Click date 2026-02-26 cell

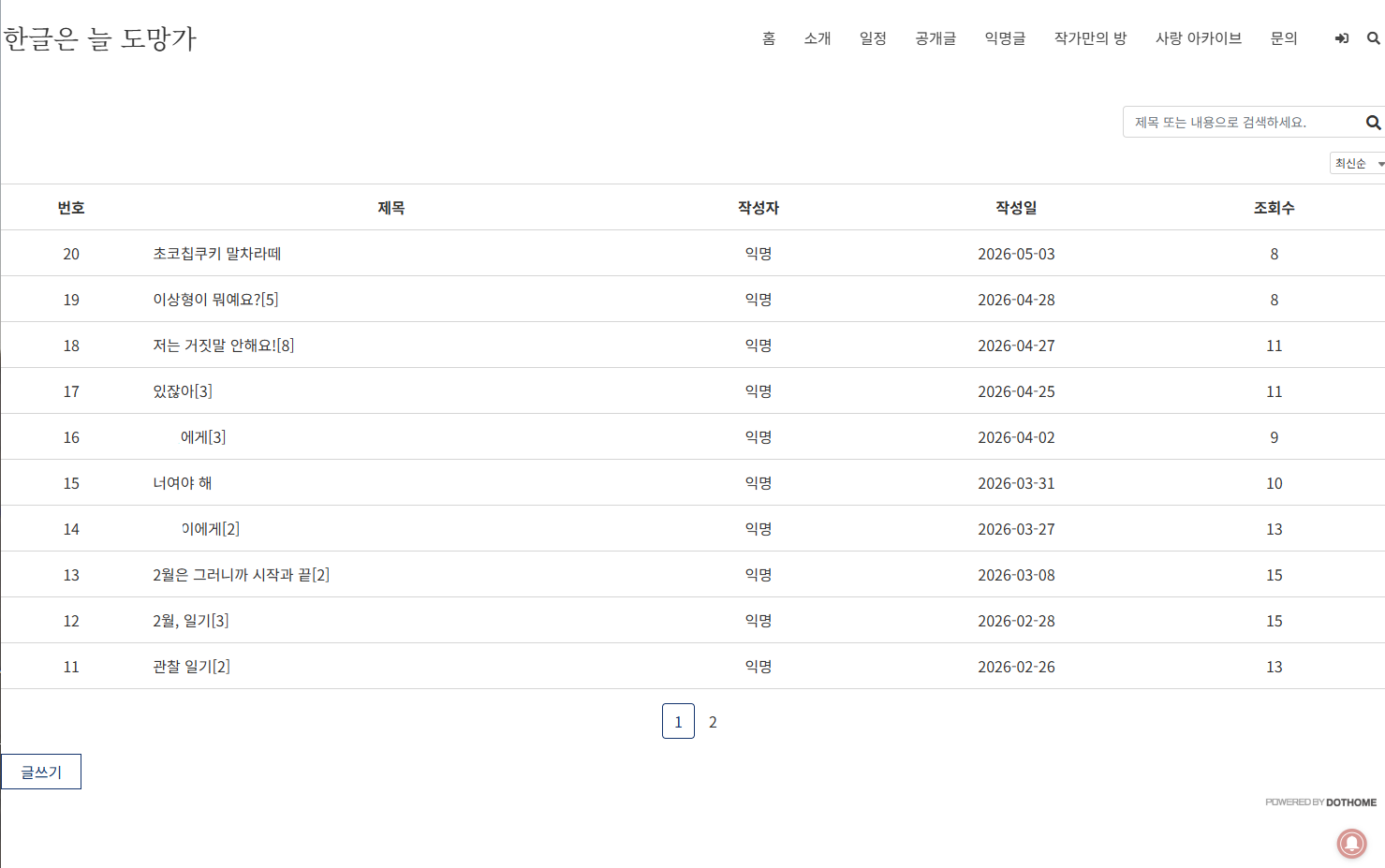pos(1016,667)
